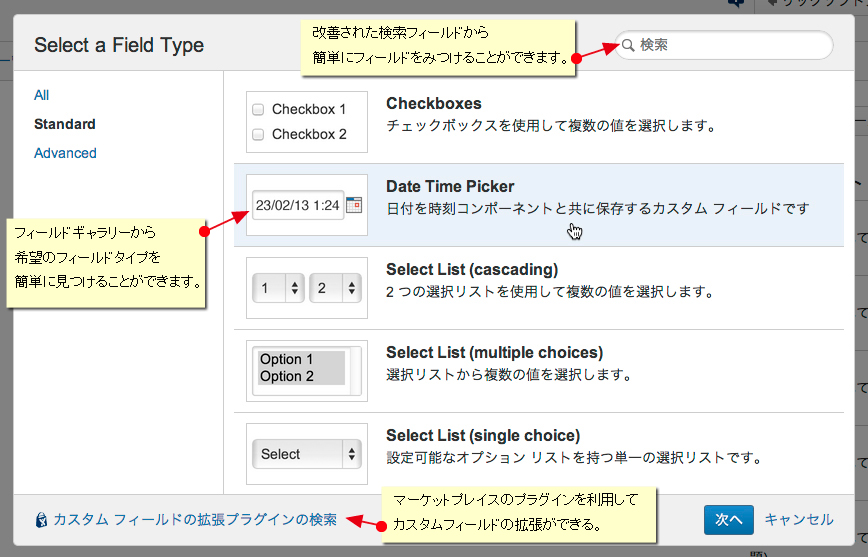Open カスタム フィールドの拡張プラグインの検索 link
This screenshot has width=868, height=557.
[x=195, y=520]
